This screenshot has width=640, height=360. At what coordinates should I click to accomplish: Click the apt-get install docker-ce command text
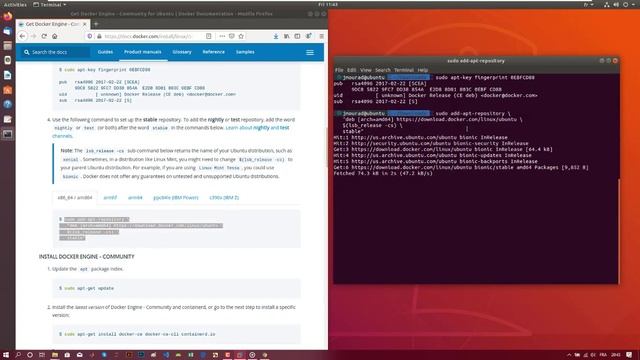(140, 334)
